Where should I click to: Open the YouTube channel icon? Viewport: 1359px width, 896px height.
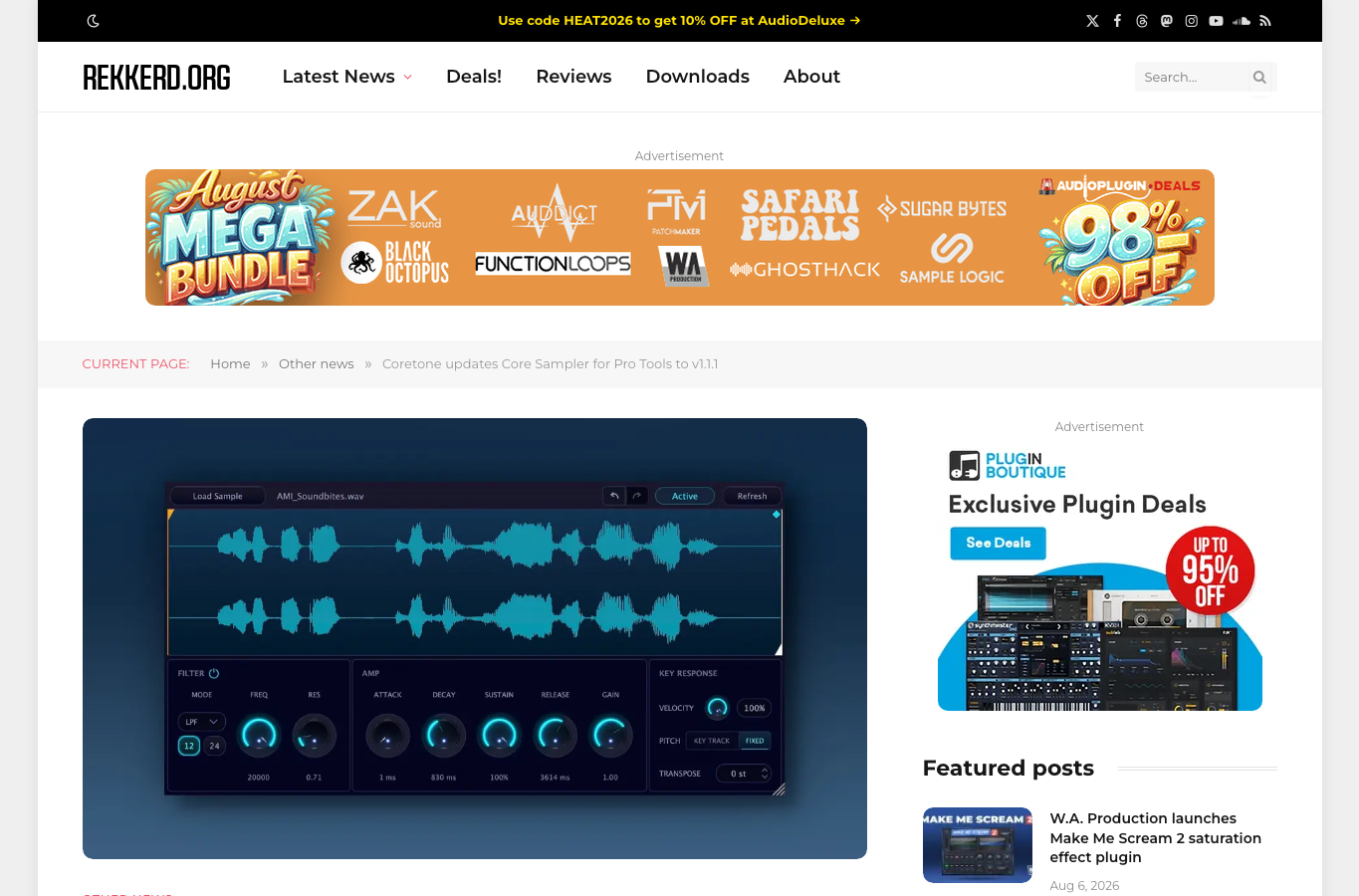[x=1216, y=21]
